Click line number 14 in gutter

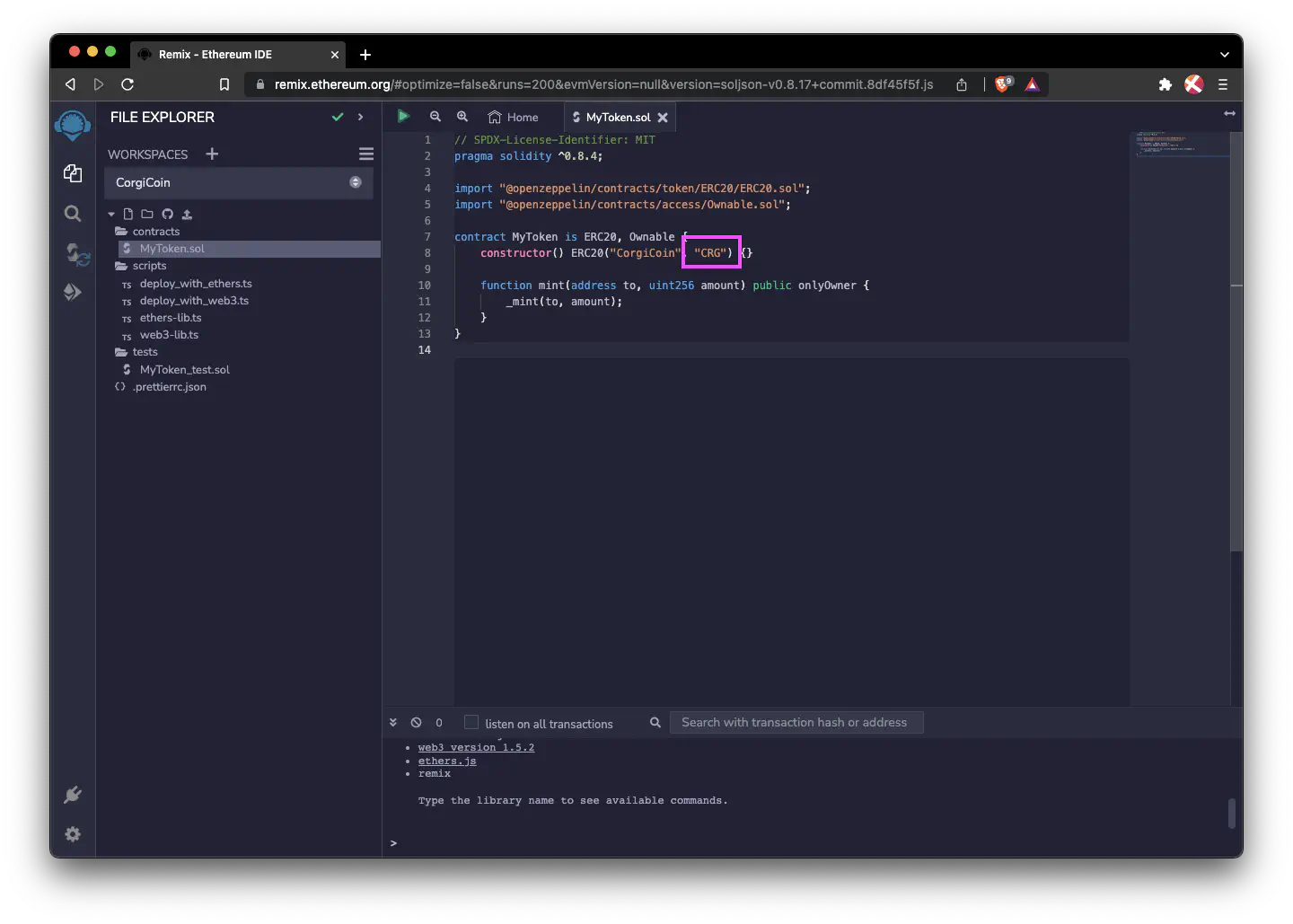(x=425, y=350)
